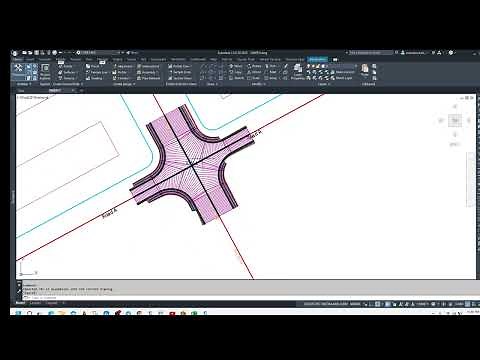Click the Sign In user button
Image resolution: width=480 pixels, height=360 pixels.
pos(413,53)
